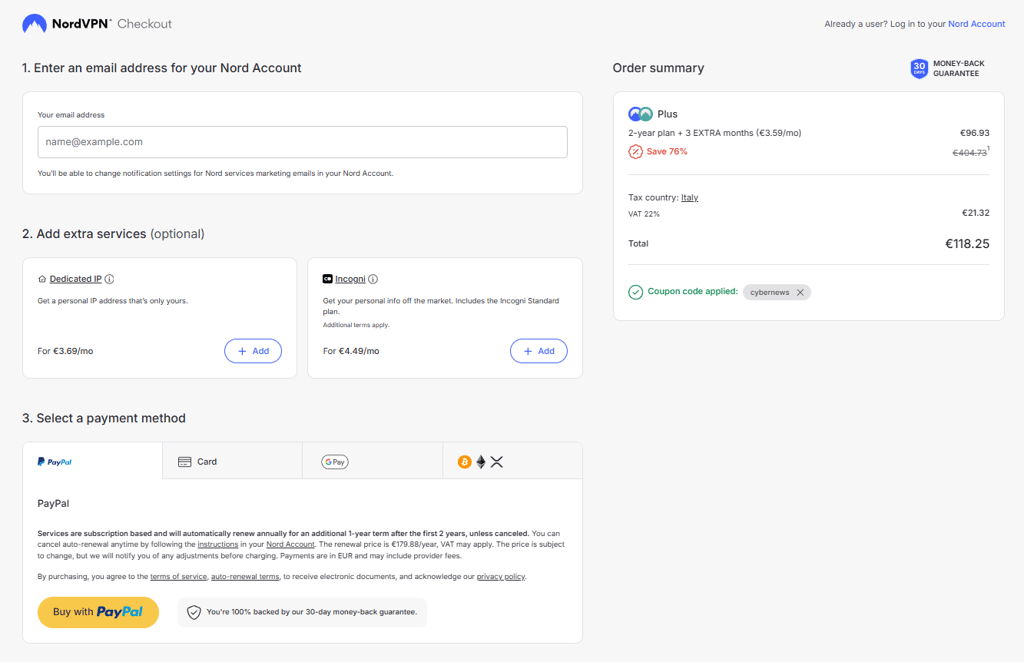Click the Incogni logo icon
Viewport: 1024px width, 662px height.
point(327,279)
